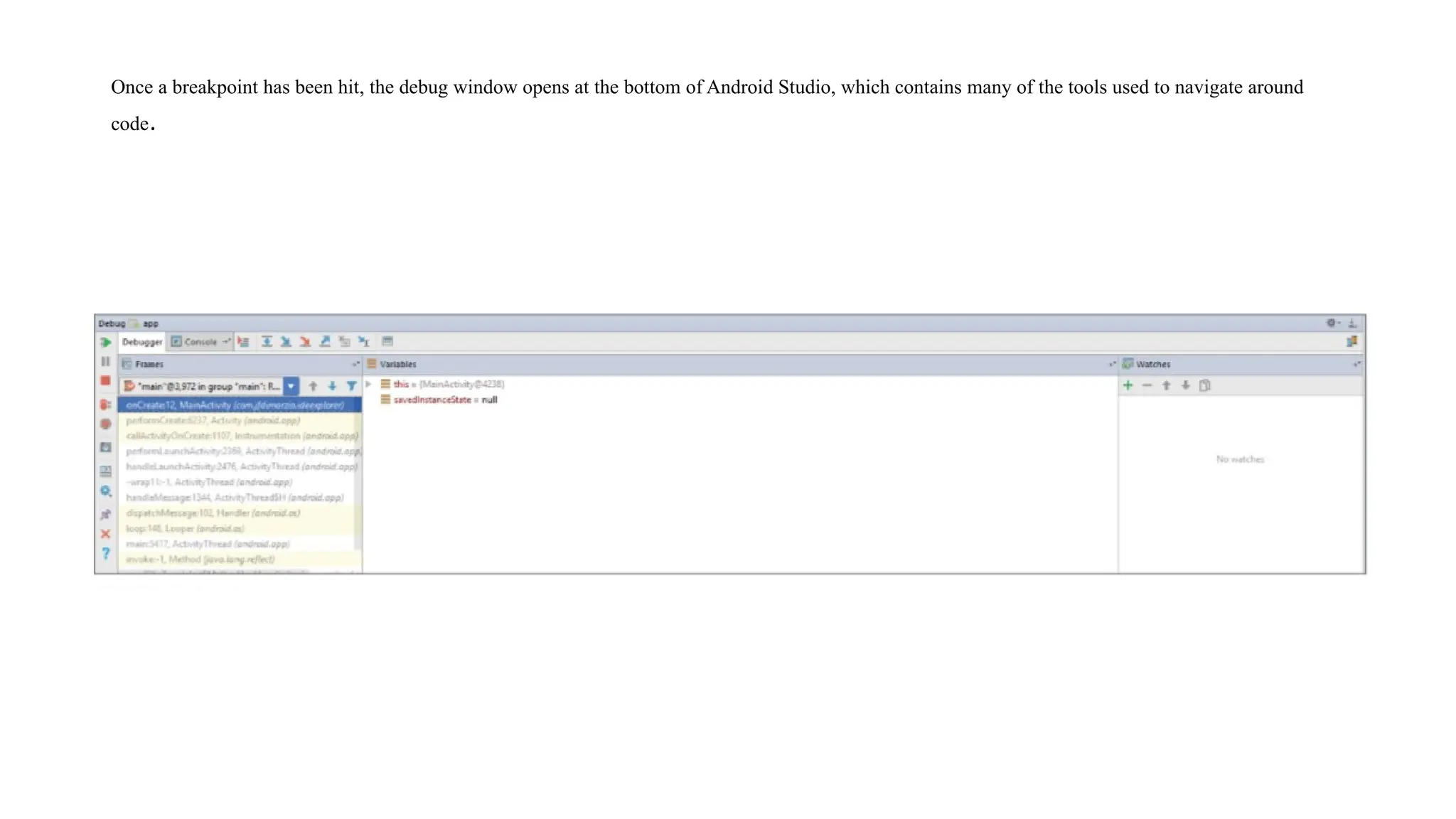This screenshot has height=819, width=1456.
Task: Open help with the blue question mark
Action: 106,553
